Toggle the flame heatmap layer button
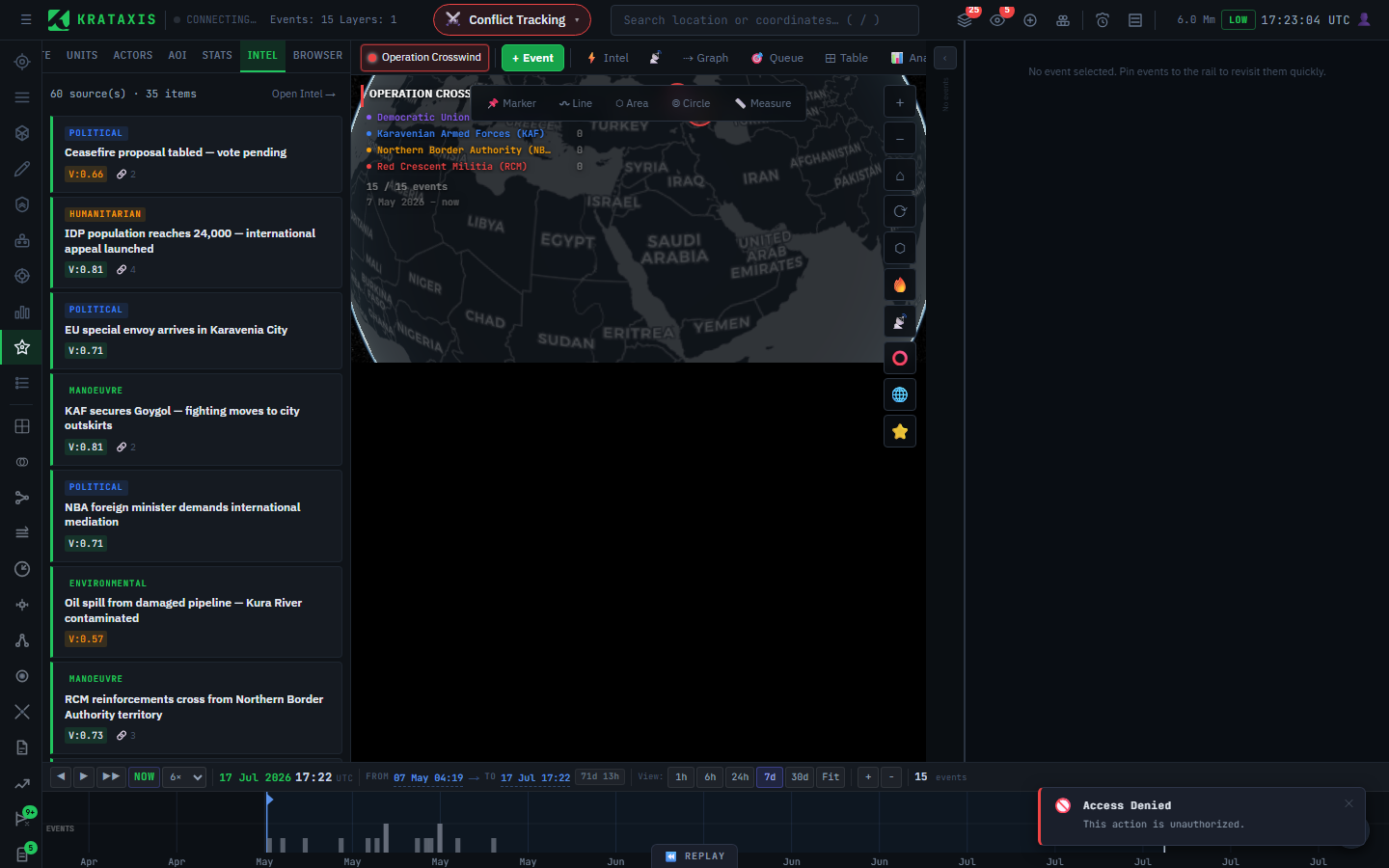 click(900, 285)
